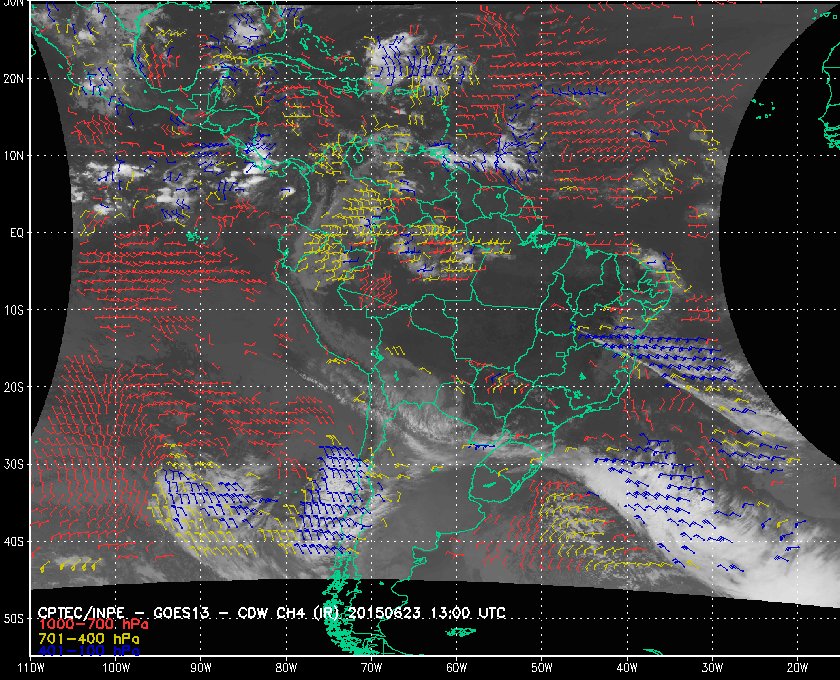Select the red 1000-700 hPa legend entry
The image size is (840, 680).
pos(93,625)
